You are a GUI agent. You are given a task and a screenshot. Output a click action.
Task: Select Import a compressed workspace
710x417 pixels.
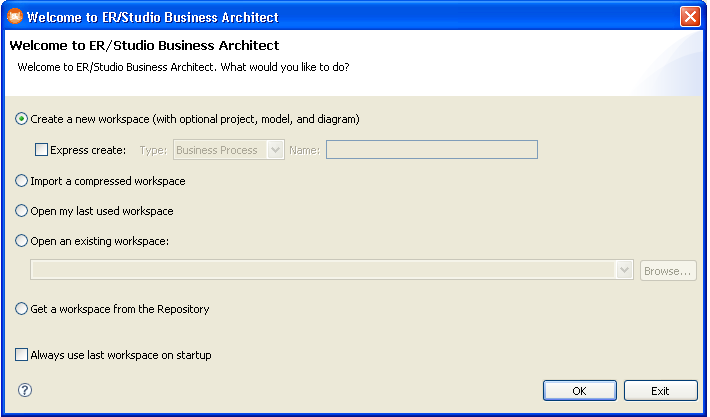pos(21,181)
